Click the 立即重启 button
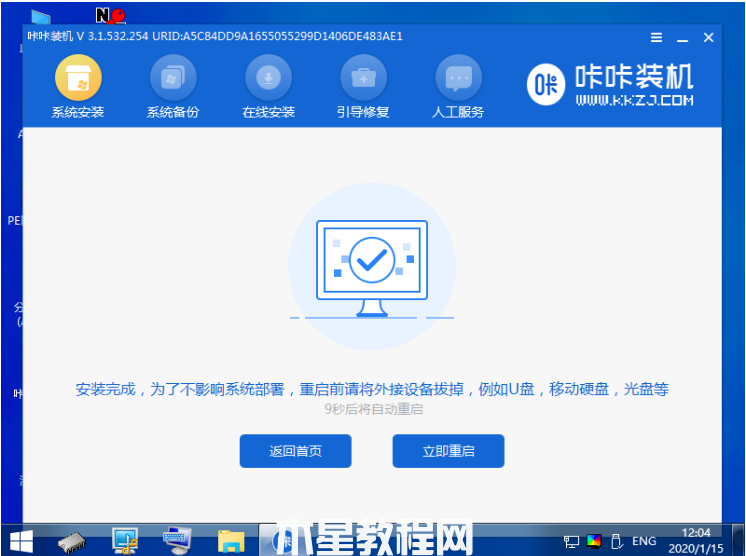Viewport: 746px width, 556px height. (x=448, y=451)
